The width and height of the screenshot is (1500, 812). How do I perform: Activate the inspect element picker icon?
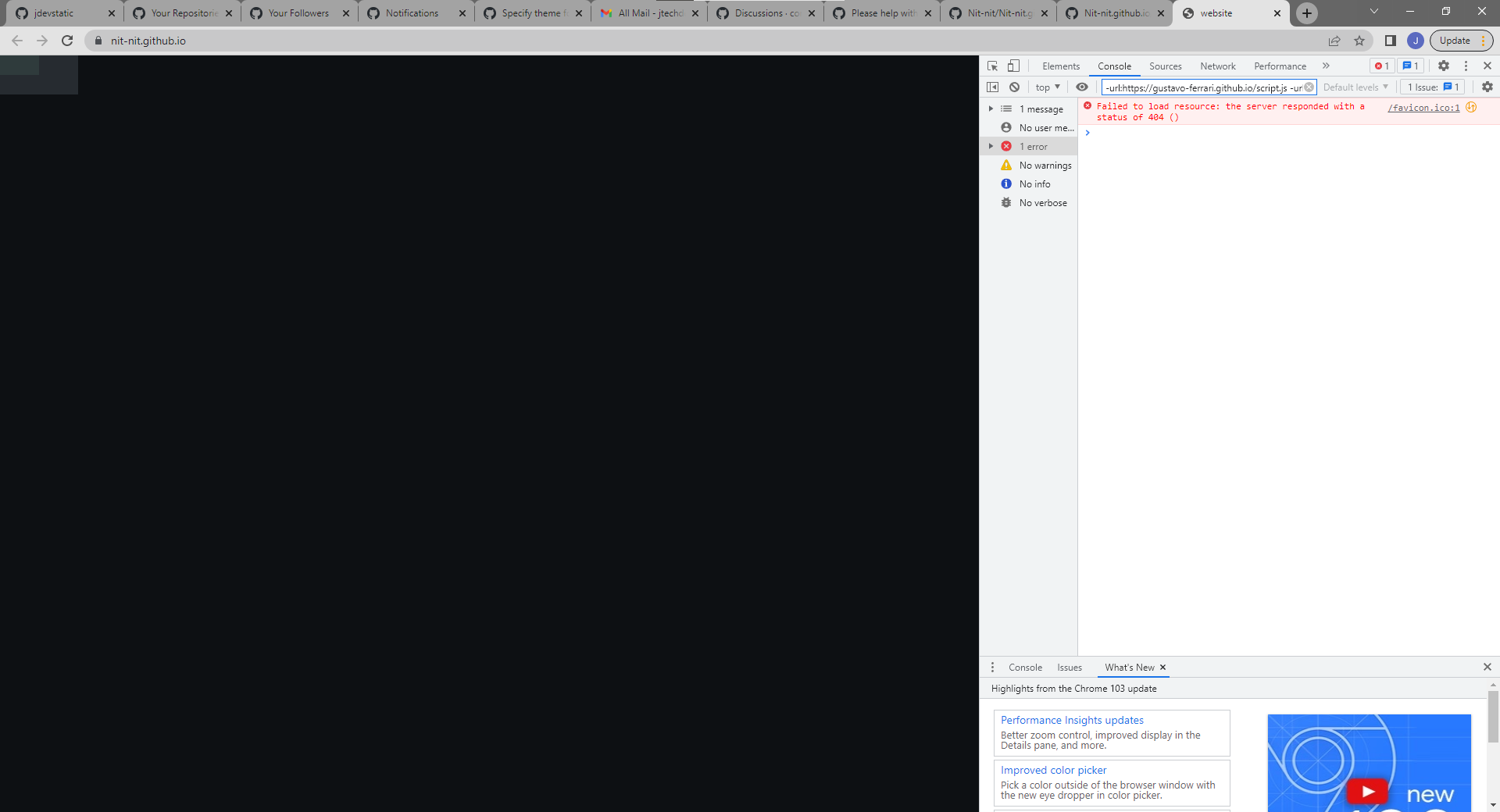[x=992, y=66]
